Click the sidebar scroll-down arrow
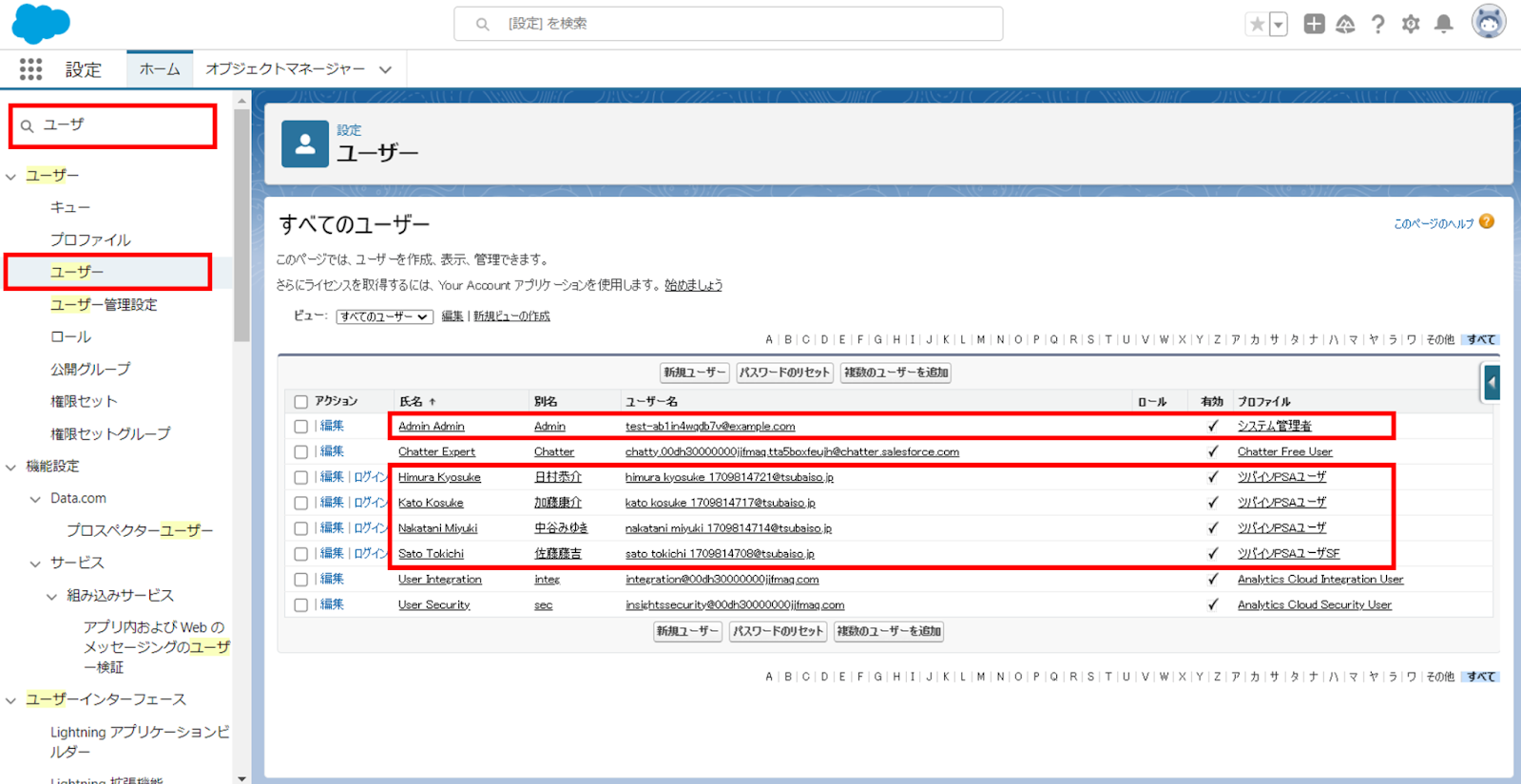1521x784 pixels. tap(241, 778)
